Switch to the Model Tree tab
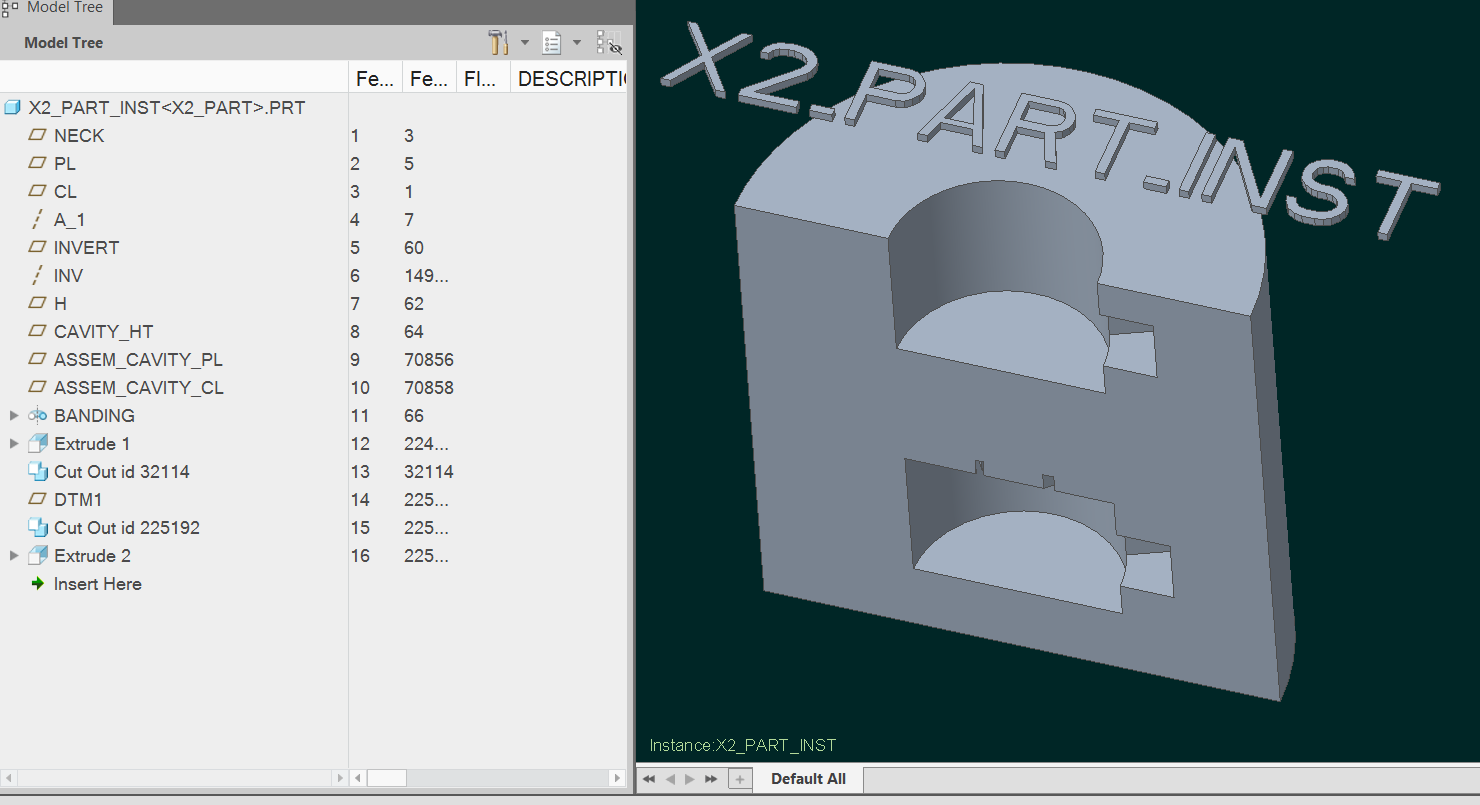Screen dimensions: 1480x805 [x=55, y=8]
